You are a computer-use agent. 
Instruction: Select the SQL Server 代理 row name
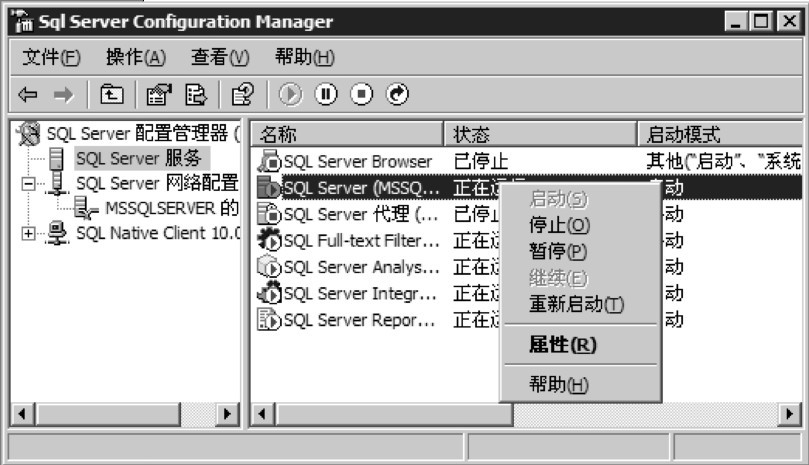[x=361, y=214]
